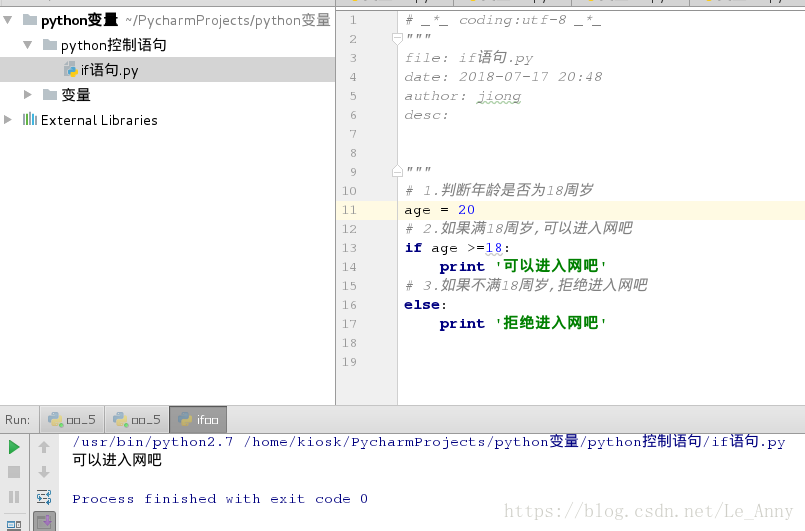Screen dimensions: 805x531
Task: Rerun the script with green play button
Action: (x=14, y=447)
